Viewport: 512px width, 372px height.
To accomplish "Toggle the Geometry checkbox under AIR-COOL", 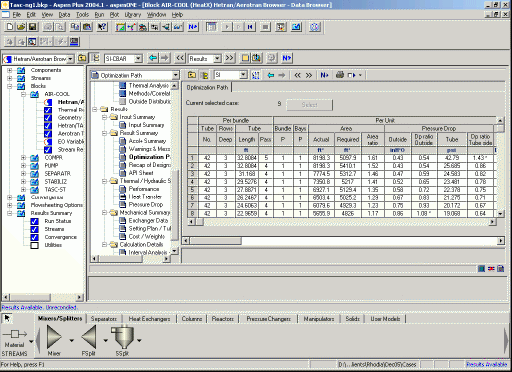I will pyautogui.click(x=48, y=118).
